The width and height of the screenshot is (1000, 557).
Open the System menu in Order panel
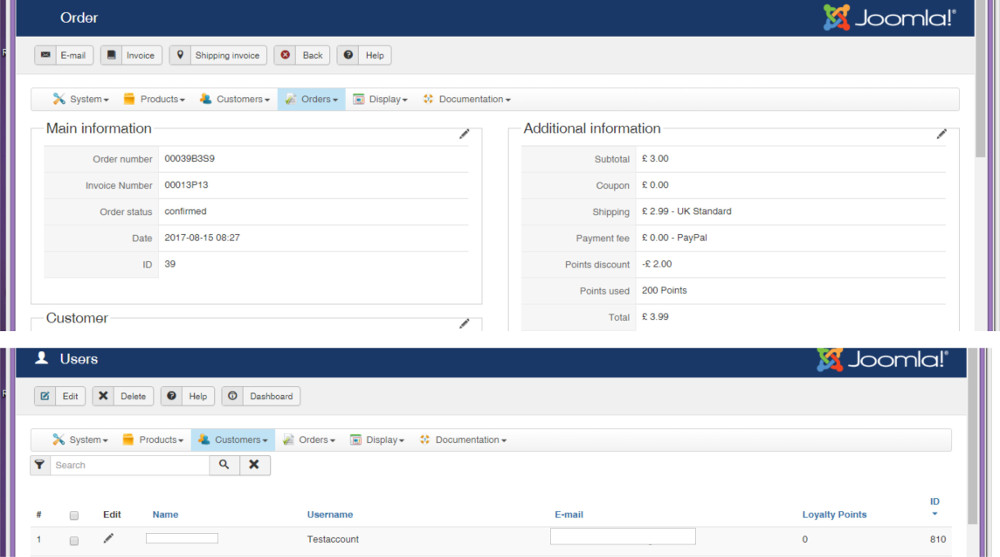80,99
